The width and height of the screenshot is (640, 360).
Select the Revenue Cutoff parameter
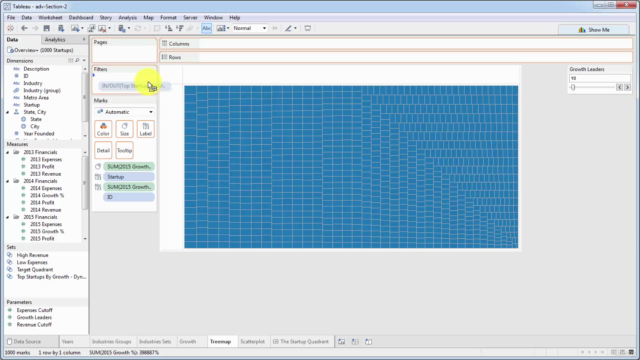pos(34,325)
